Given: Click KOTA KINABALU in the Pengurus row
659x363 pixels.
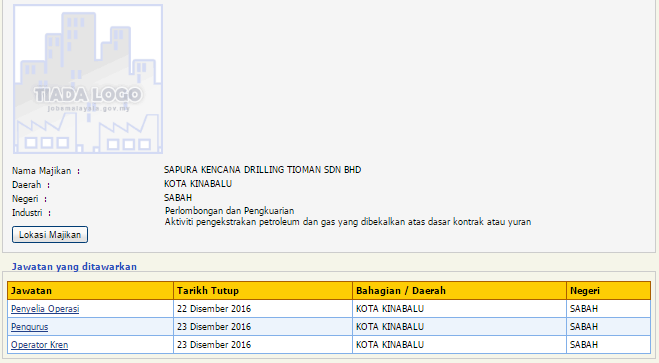Looking at the screenshot, I should click(390, 327).
